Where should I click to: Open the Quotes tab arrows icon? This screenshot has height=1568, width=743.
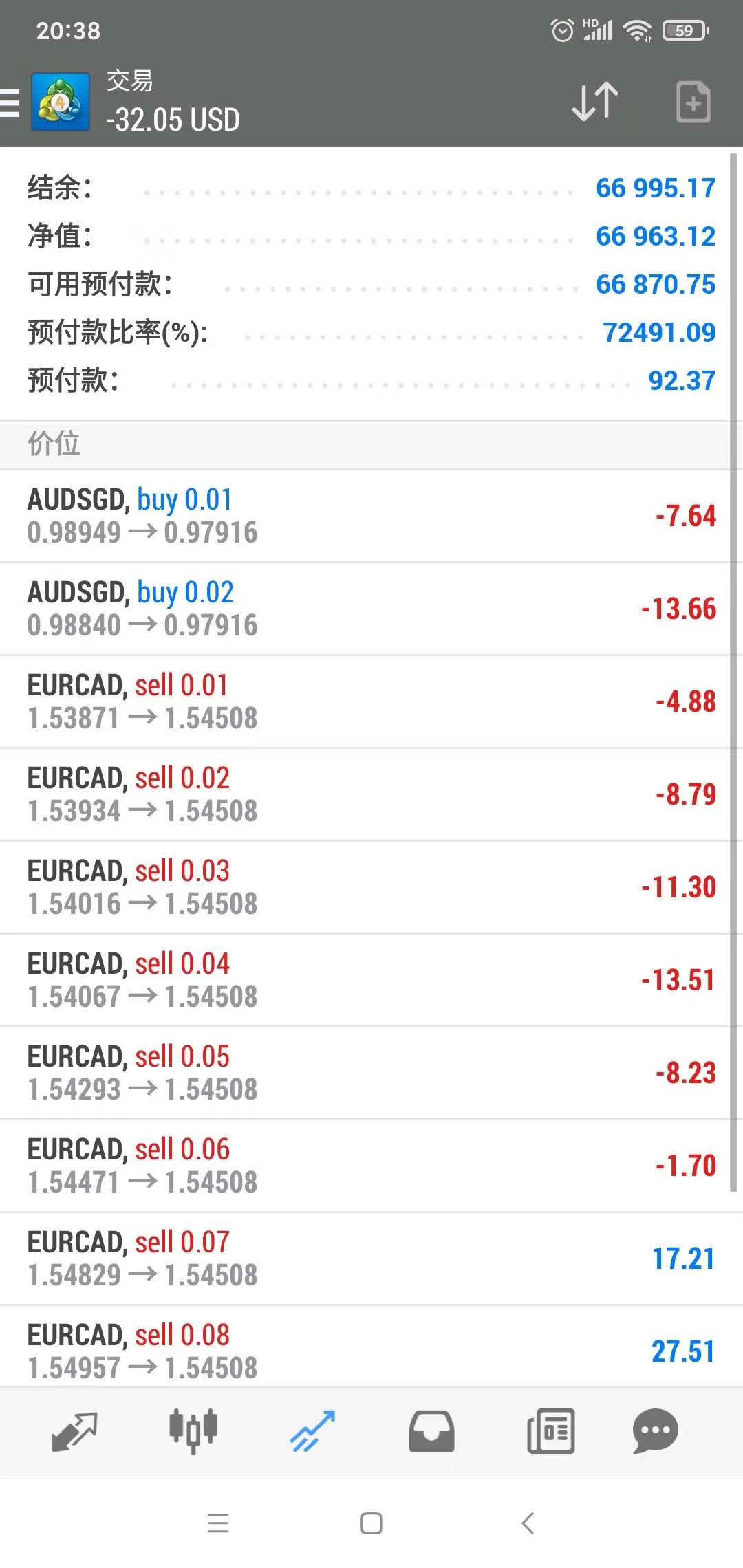[x=74, y=1432]
